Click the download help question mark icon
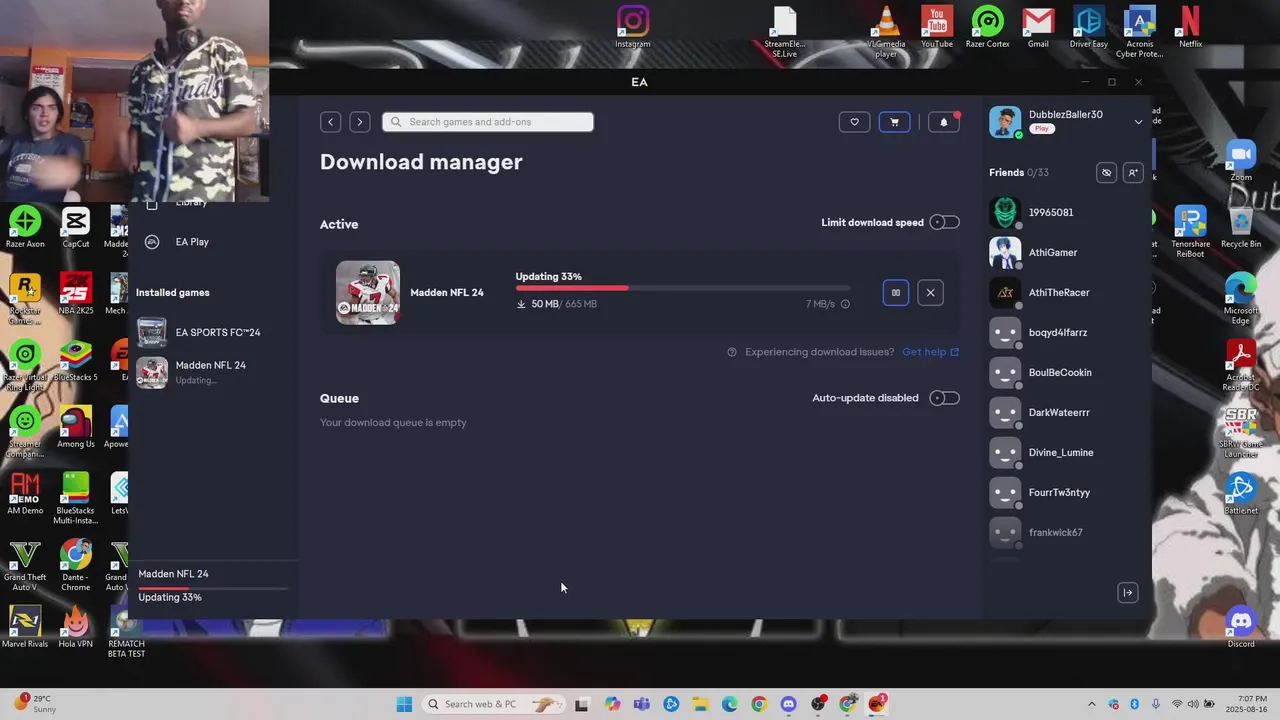The image size is (1280, 720). (x=732, y=352)
